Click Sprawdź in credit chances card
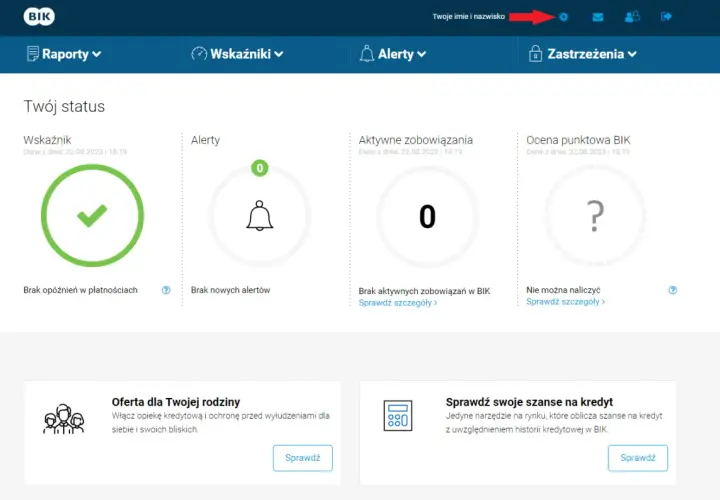Viewport: 720px width, 500px height. [x=638, y=458]
